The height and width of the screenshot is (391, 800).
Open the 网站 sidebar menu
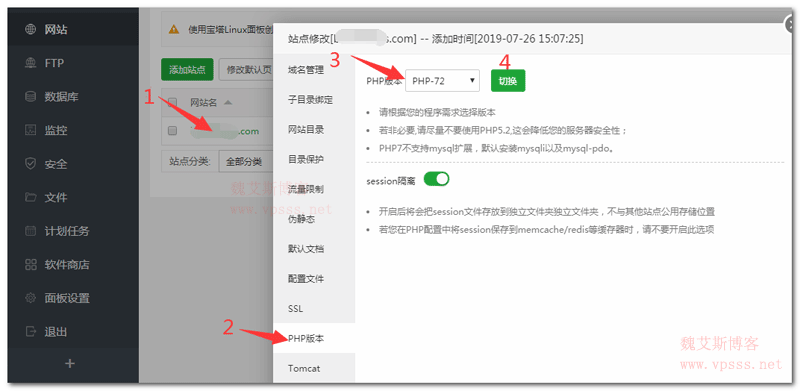pyautogui.click(x=73, y=30)
